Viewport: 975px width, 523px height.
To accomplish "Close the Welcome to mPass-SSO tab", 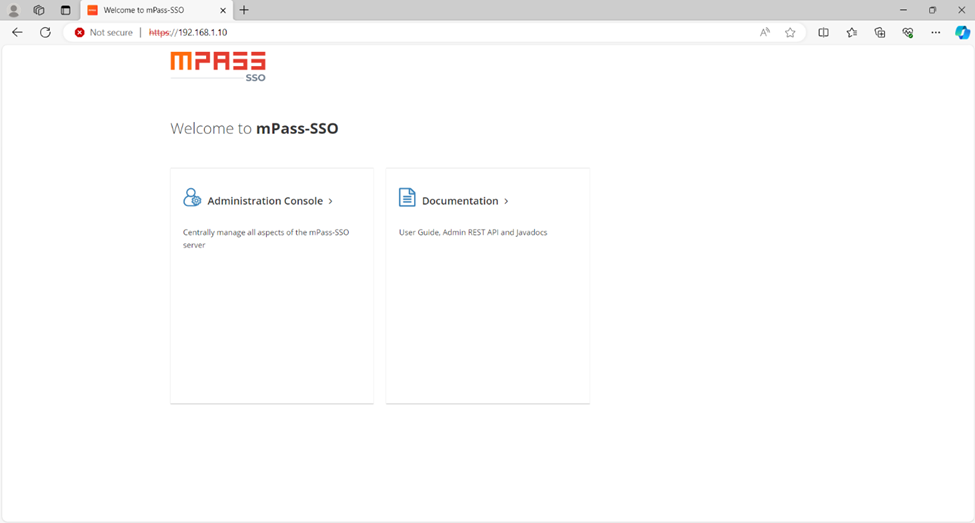I will (223, 11).
